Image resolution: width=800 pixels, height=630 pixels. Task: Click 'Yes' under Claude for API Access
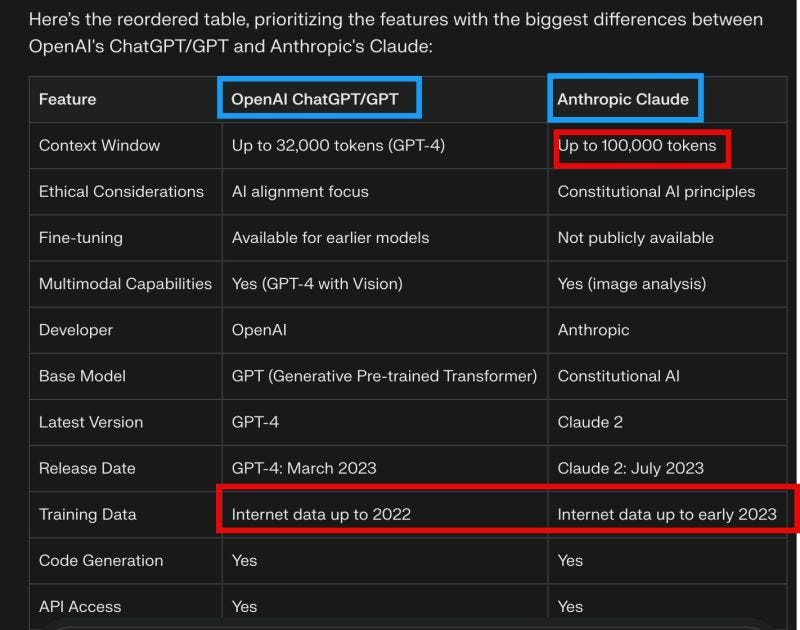[570, 607]
